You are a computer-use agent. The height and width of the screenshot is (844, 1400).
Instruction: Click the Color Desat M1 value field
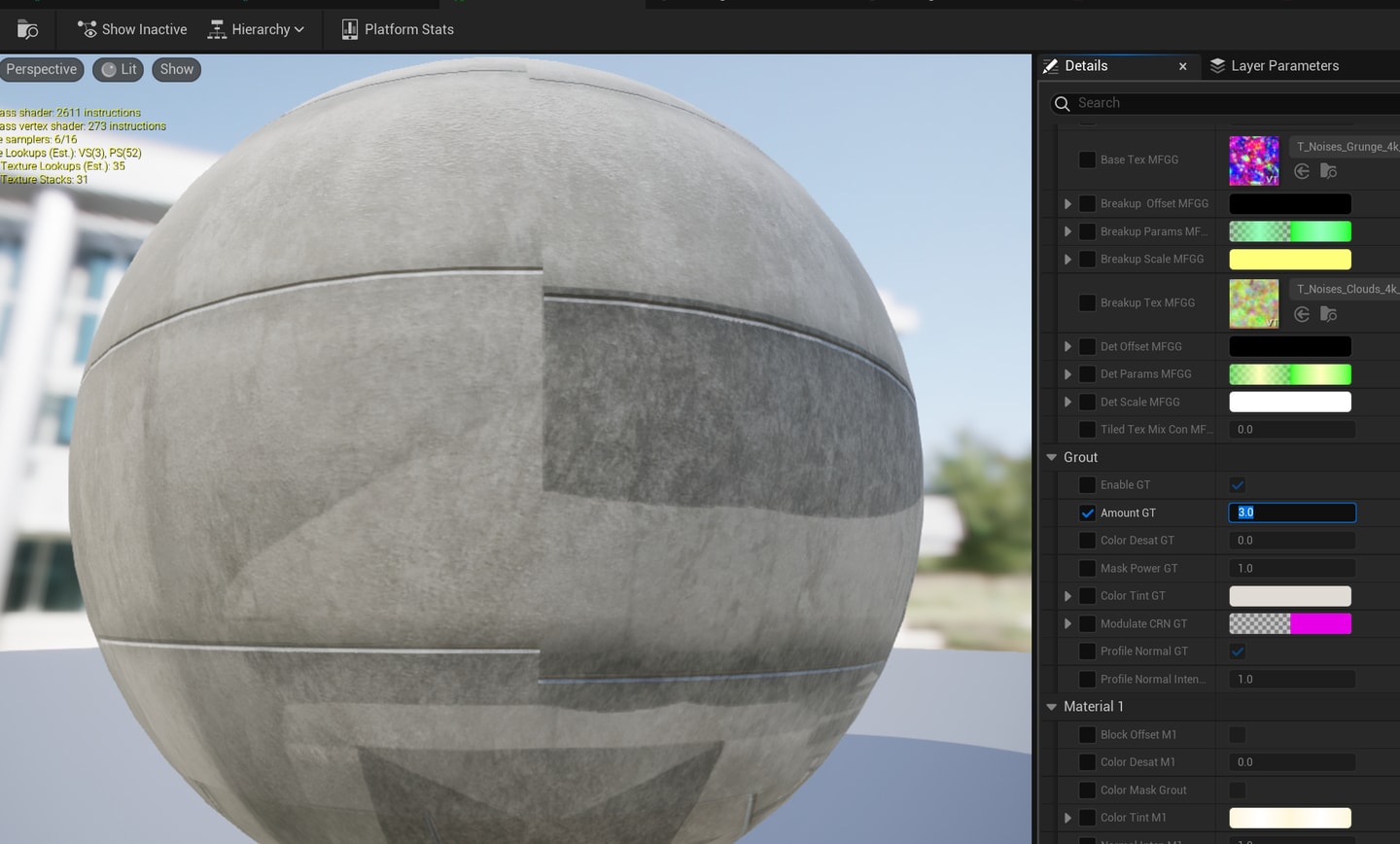(x=1292, y=762)
